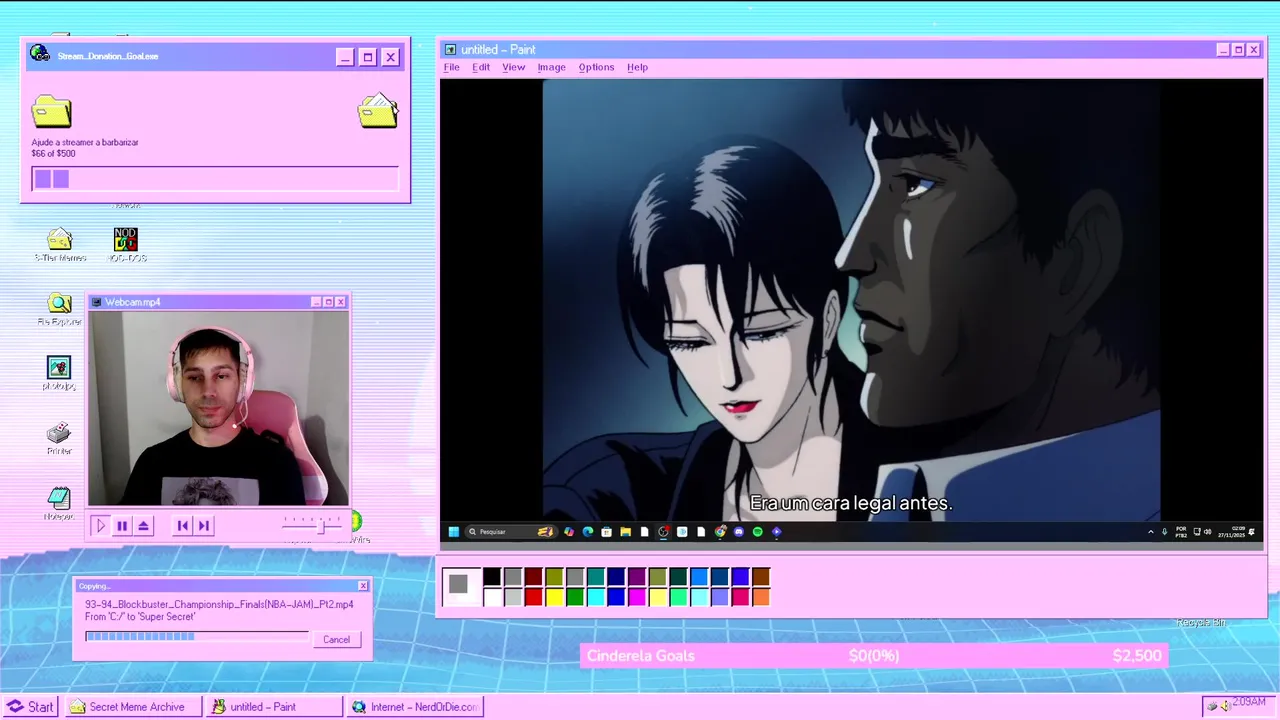
Task: Open the Copilot icon in the inner taskbar
Action: [x=569, y=532]
